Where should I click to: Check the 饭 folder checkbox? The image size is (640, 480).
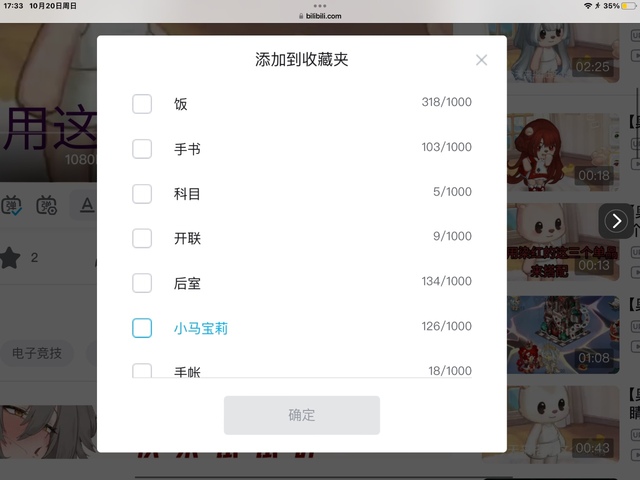click(142, 104)
